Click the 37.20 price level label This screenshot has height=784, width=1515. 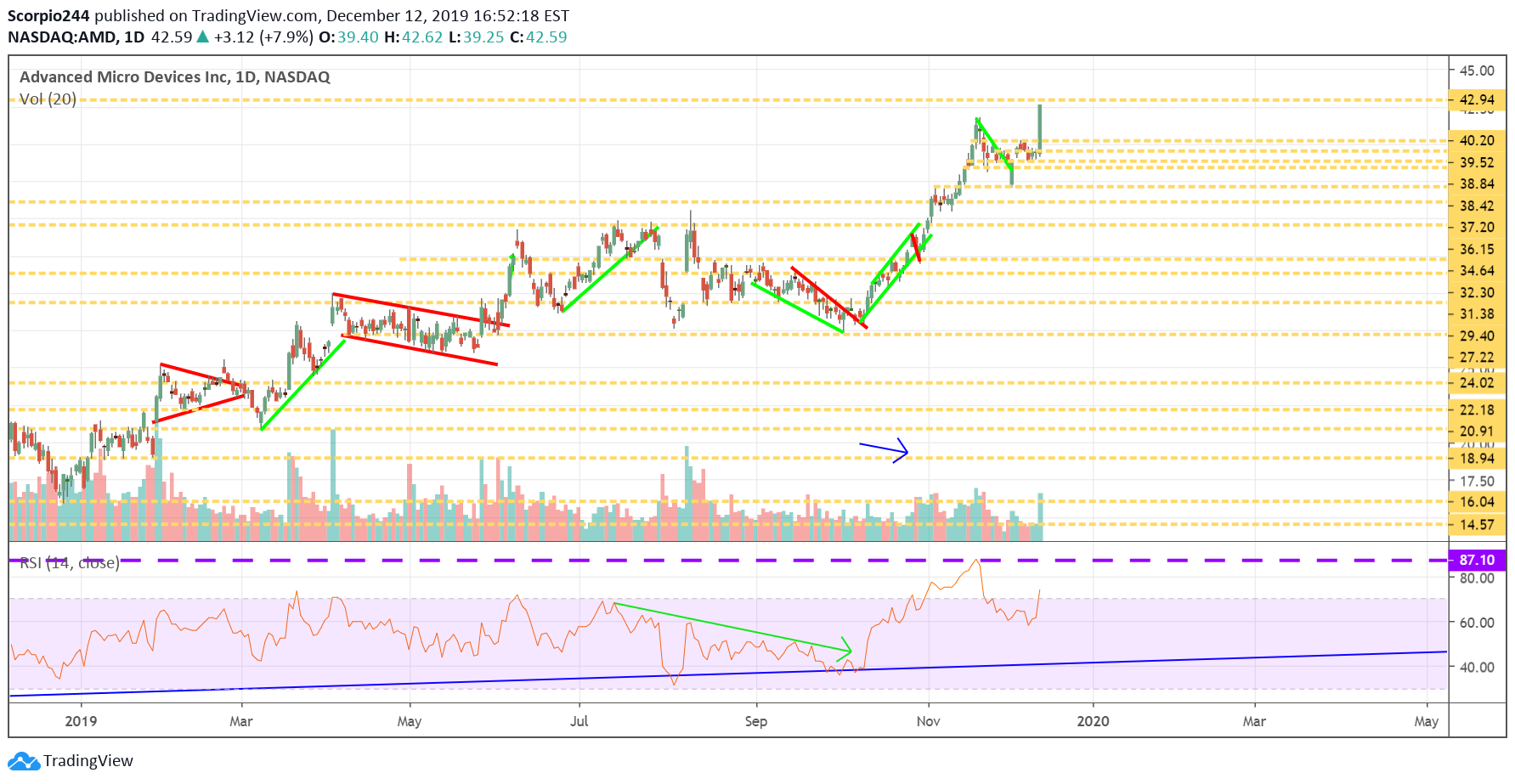pos(1477,228)
